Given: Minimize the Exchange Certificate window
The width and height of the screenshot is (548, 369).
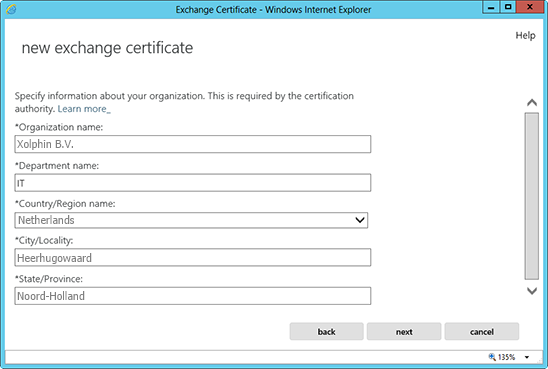Looking at the screenshot, I should click(x=491, y=7).
